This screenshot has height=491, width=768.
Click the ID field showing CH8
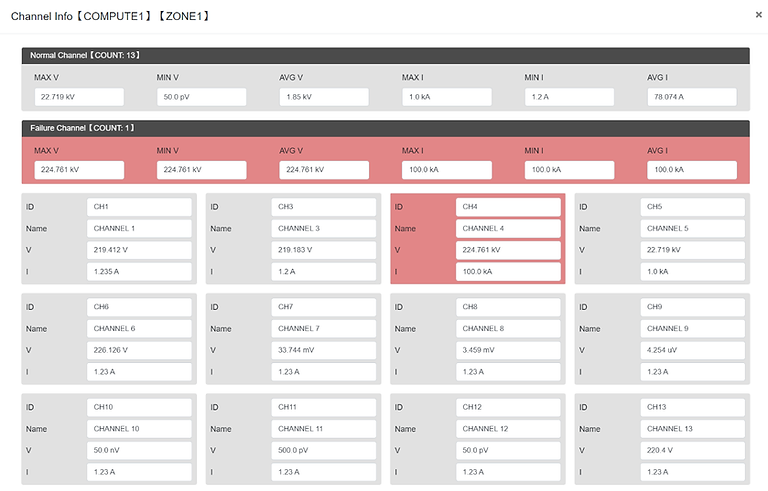click(508, 307)
